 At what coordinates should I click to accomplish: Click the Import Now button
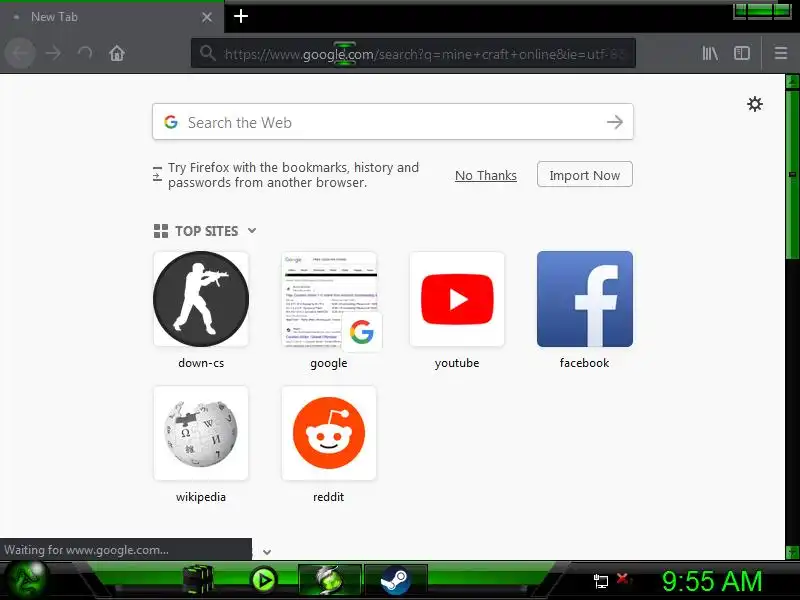tap(585, 174)
